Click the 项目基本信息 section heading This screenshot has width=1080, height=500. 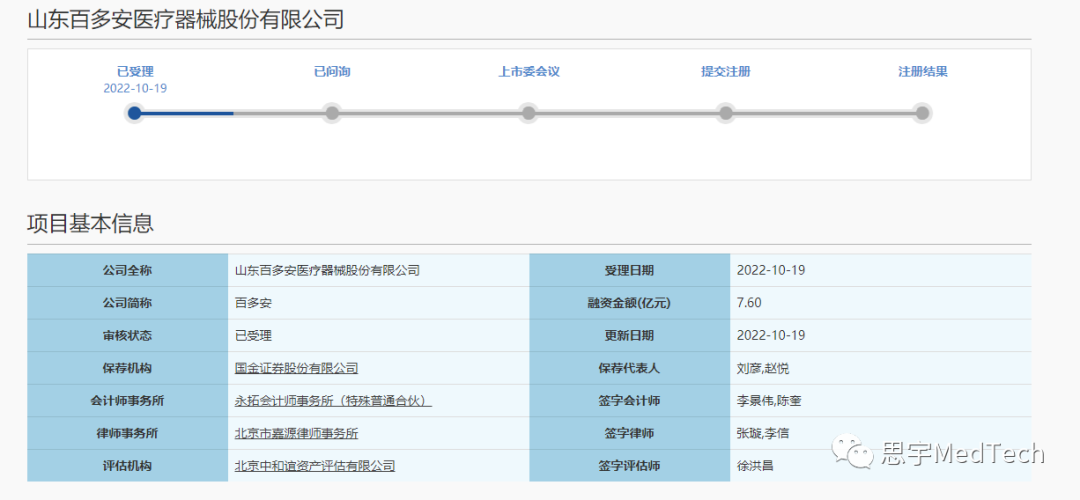click(90, 224)
